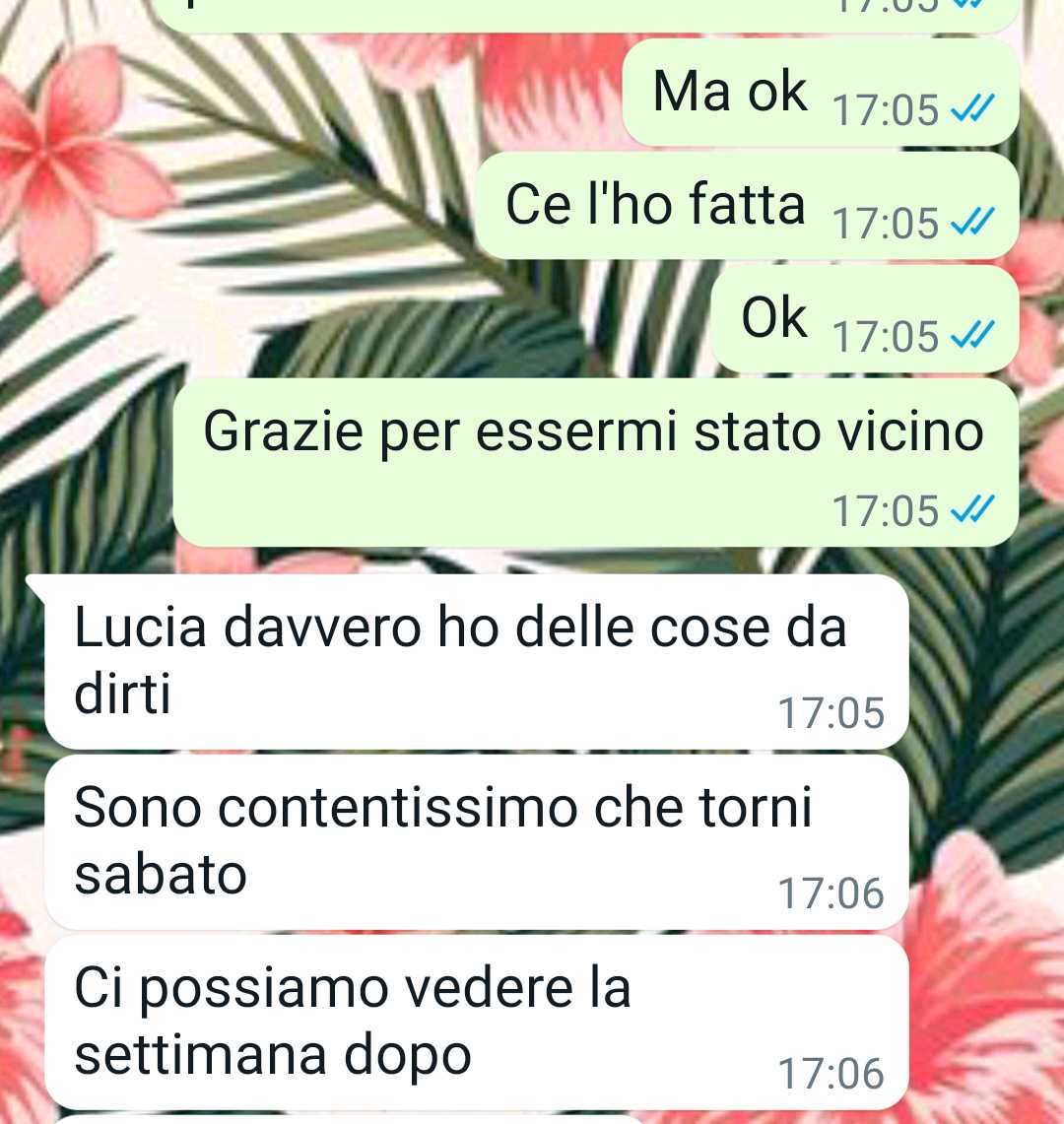
Task: Click 17:05 timestamp on 'Lucia davvero' message
Action: [x=831, y=712]
